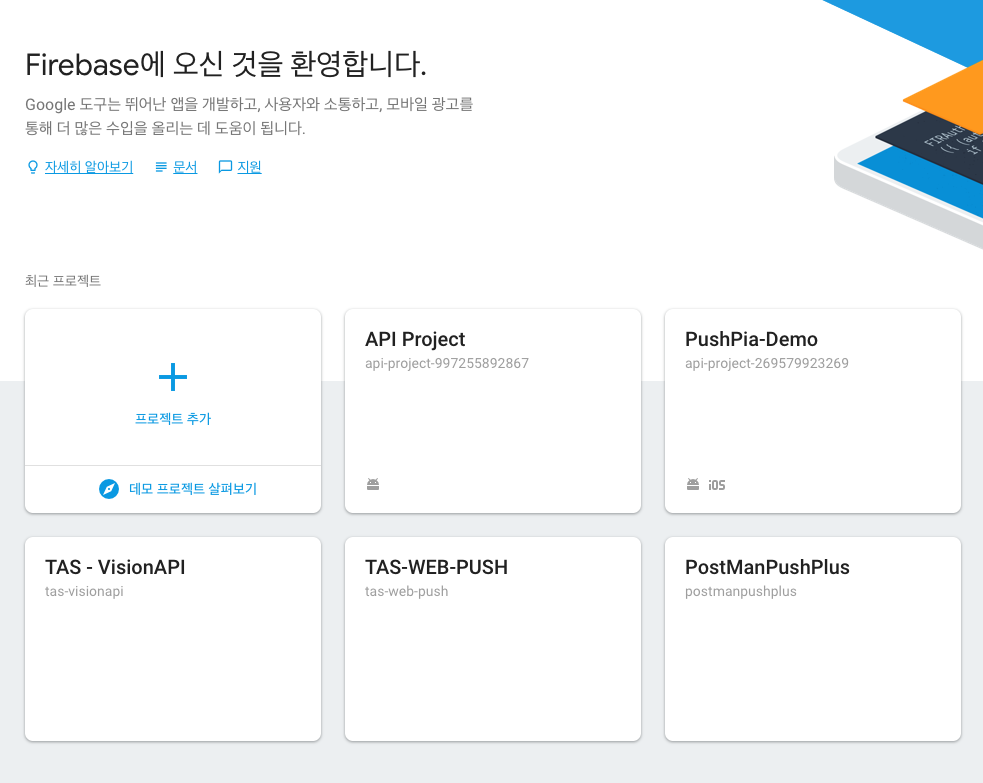Click the Android icon on API Project card
Screen dimensions: 983x783
(373, 484)
